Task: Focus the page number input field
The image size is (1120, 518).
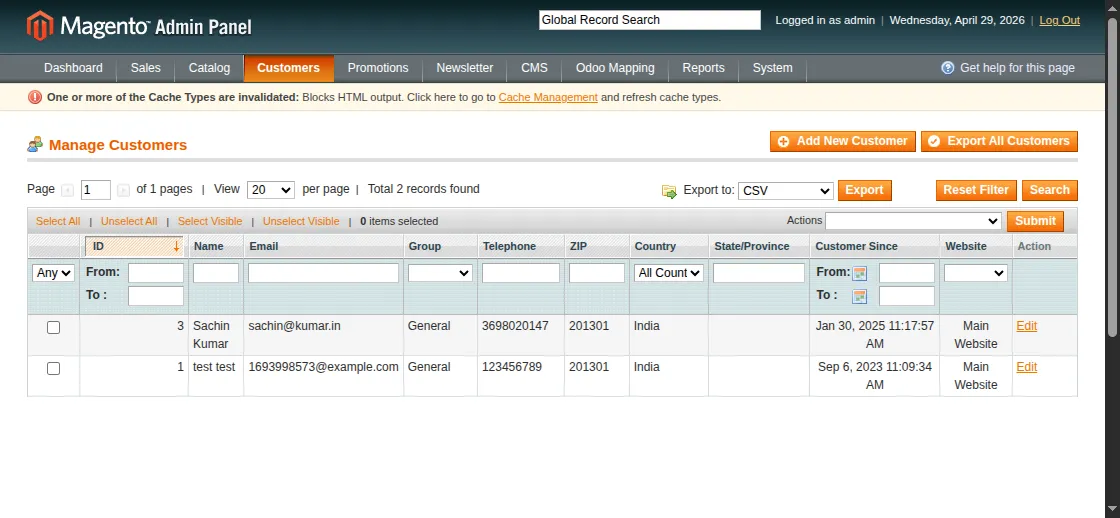Action: (x=96, y=190)
